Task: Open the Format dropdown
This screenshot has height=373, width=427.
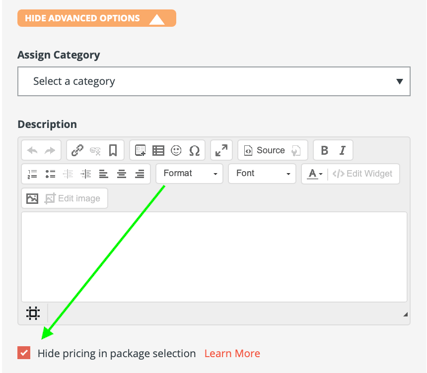Action: pyautogui.click(x=189, y=174)
